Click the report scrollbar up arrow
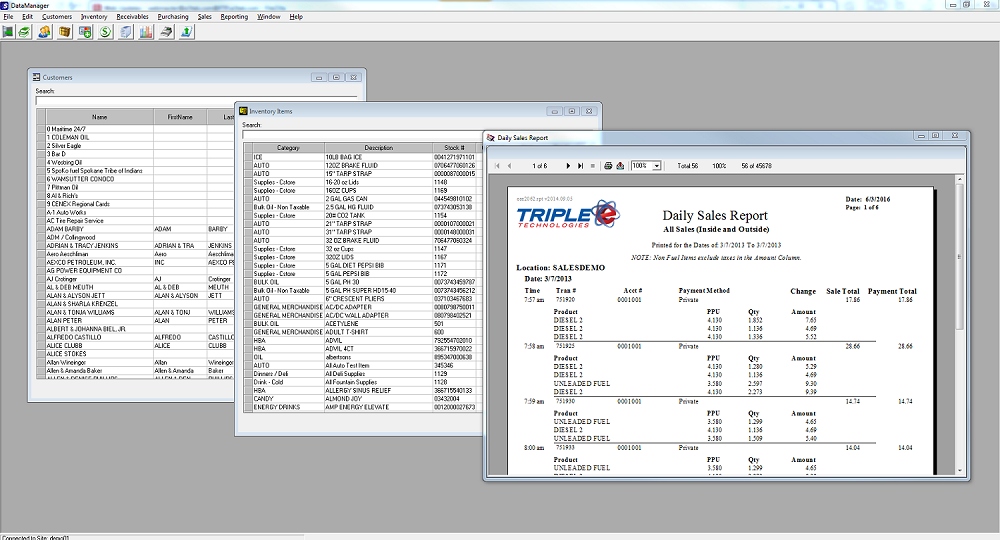 pos(959,180)
